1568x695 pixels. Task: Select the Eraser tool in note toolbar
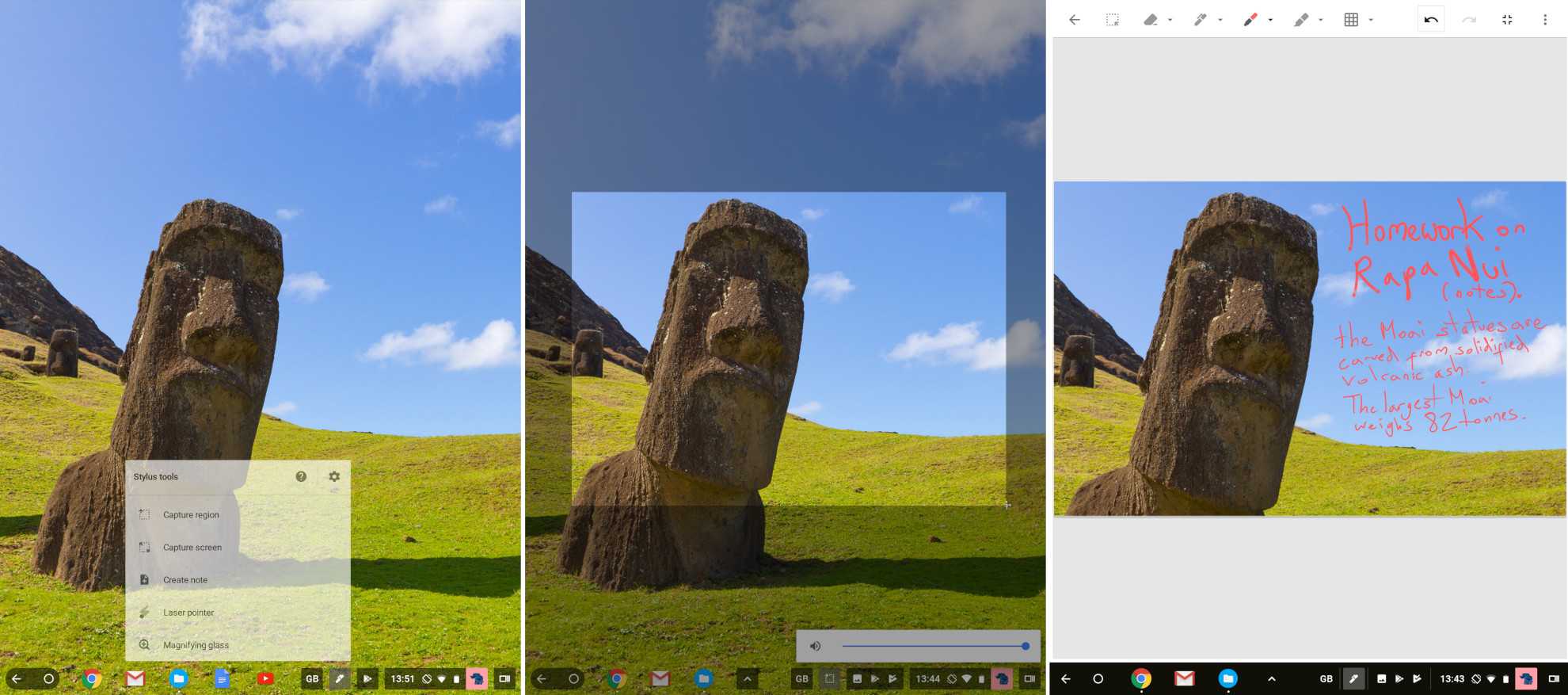click(1151, 20)
